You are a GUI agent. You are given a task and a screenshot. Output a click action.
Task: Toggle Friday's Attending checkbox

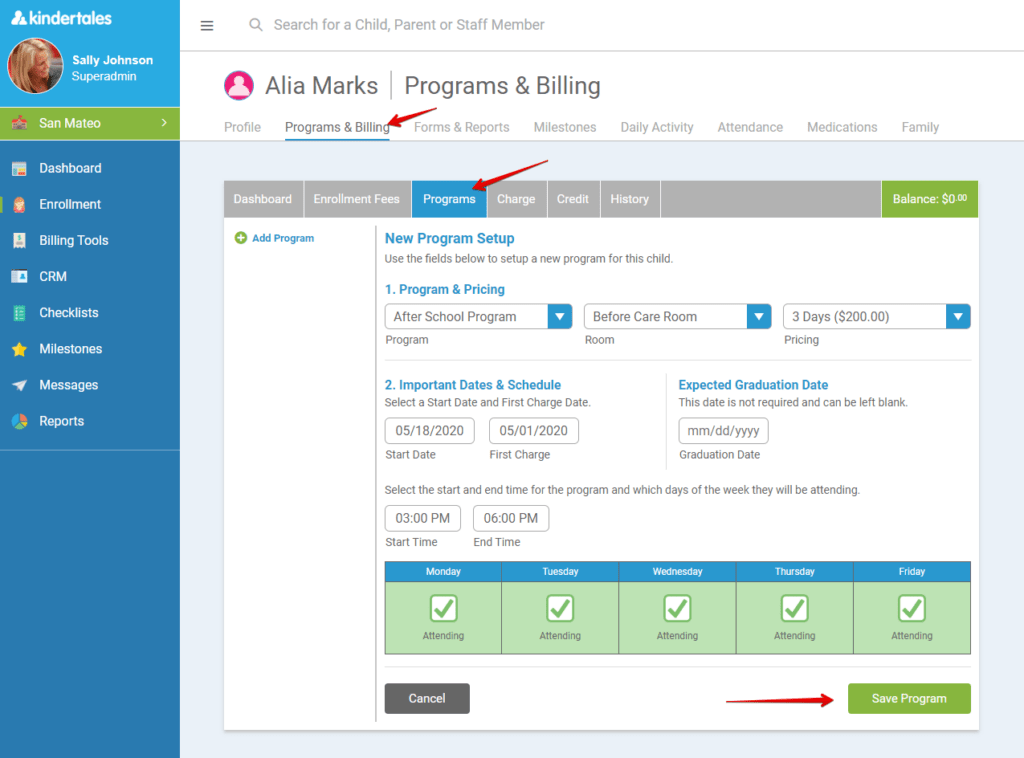(x=911, y=608)
